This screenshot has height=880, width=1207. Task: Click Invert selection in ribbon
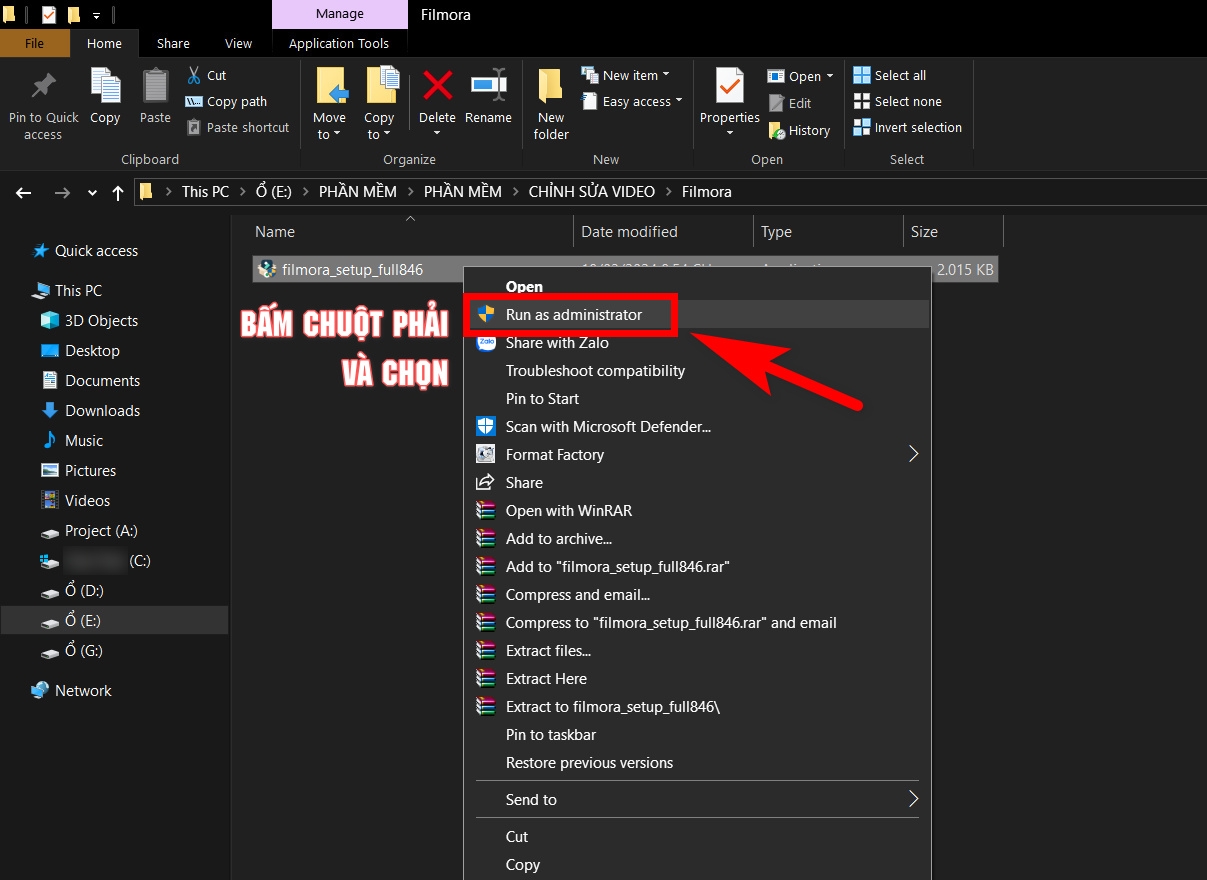pos(907,127)
